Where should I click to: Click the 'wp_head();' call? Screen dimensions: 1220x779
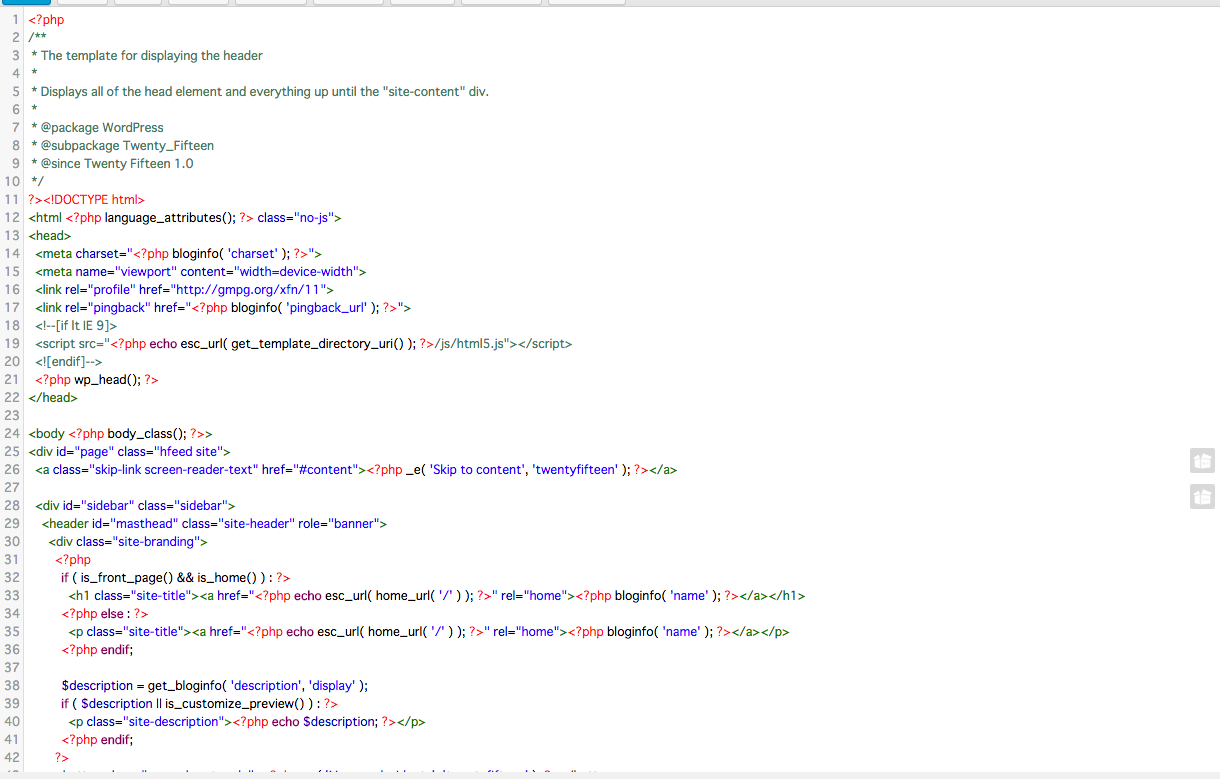point(107,380)
